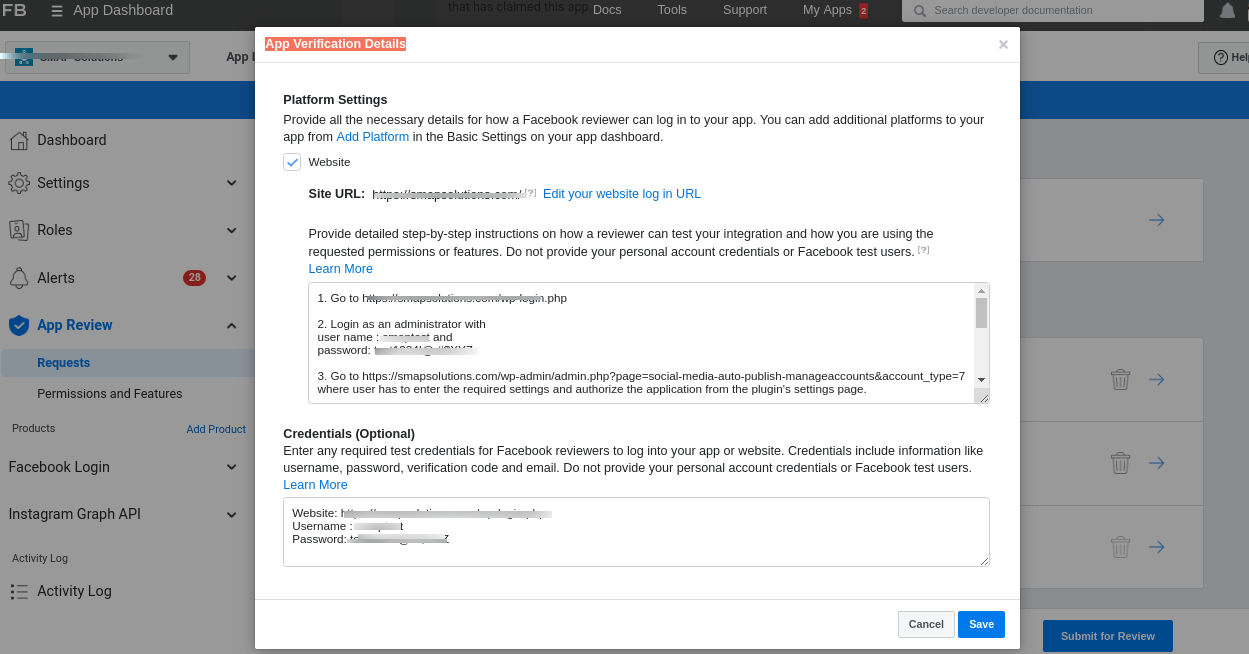The image size is (1249, 654).
Task: Save the app verification details
Action: coord(981,624)
